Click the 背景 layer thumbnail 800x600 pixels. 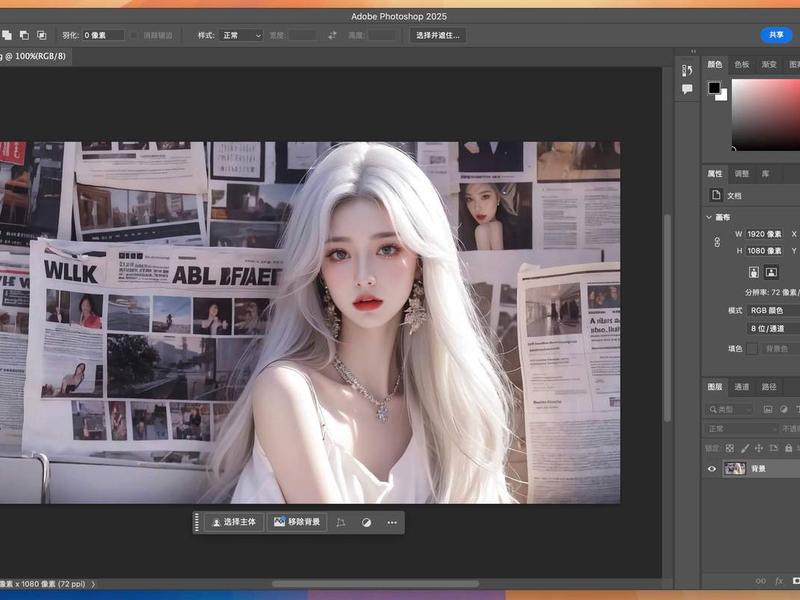click(x=735, y=468)
